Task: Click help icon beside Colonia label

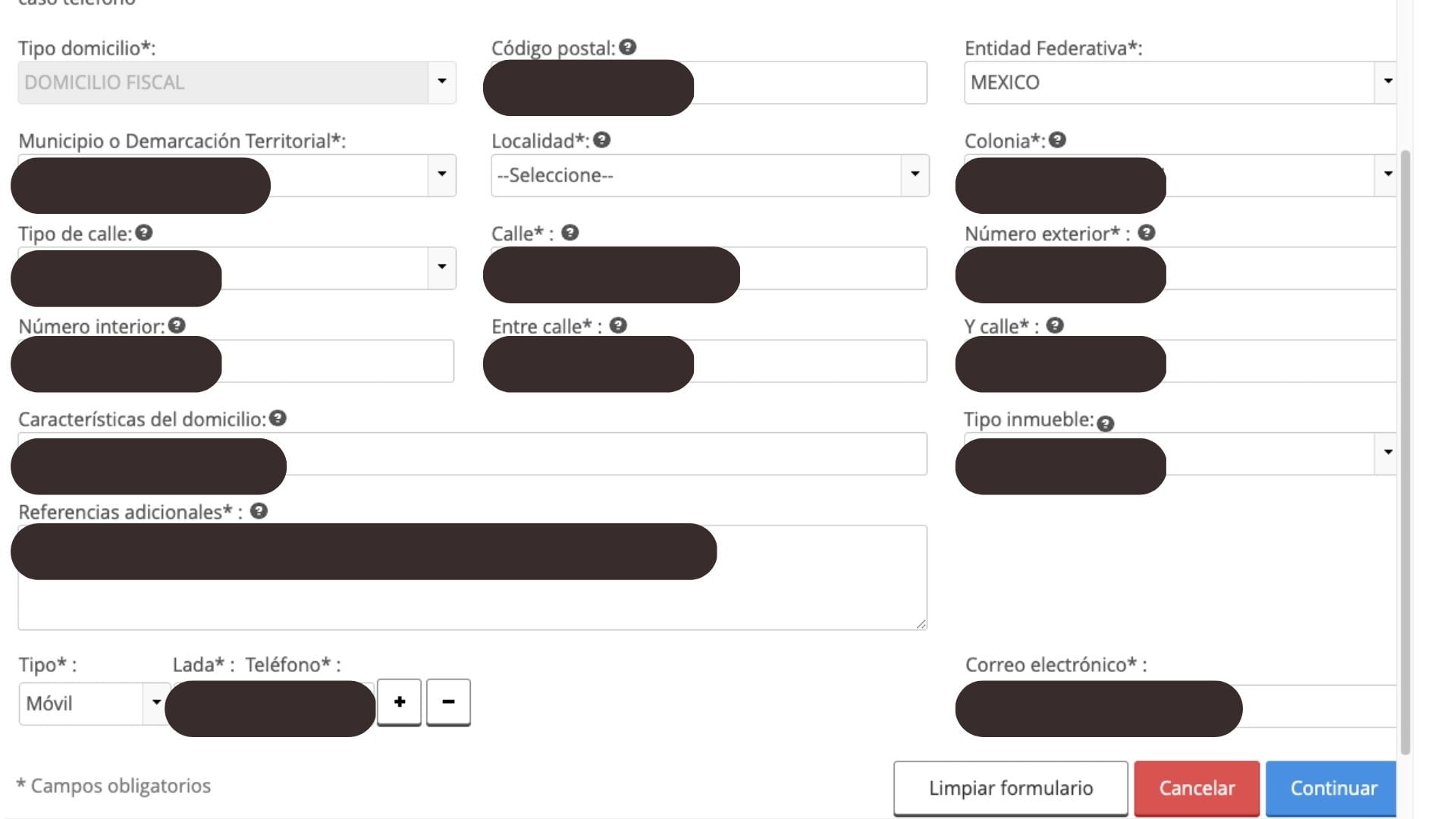Action: (x=1057, y=140)
